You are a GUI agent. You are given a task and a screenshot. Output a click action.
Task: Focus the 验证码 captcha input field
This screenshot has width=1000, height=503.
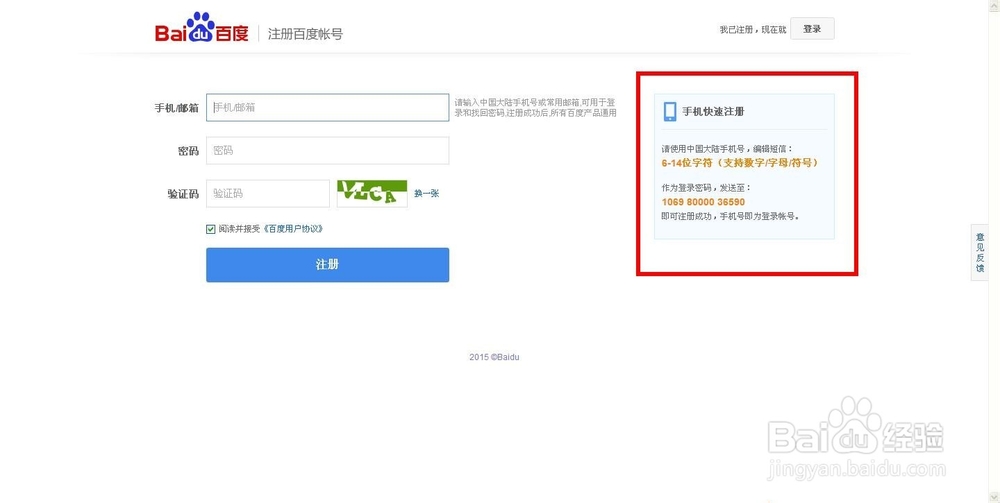pos(268,193)
